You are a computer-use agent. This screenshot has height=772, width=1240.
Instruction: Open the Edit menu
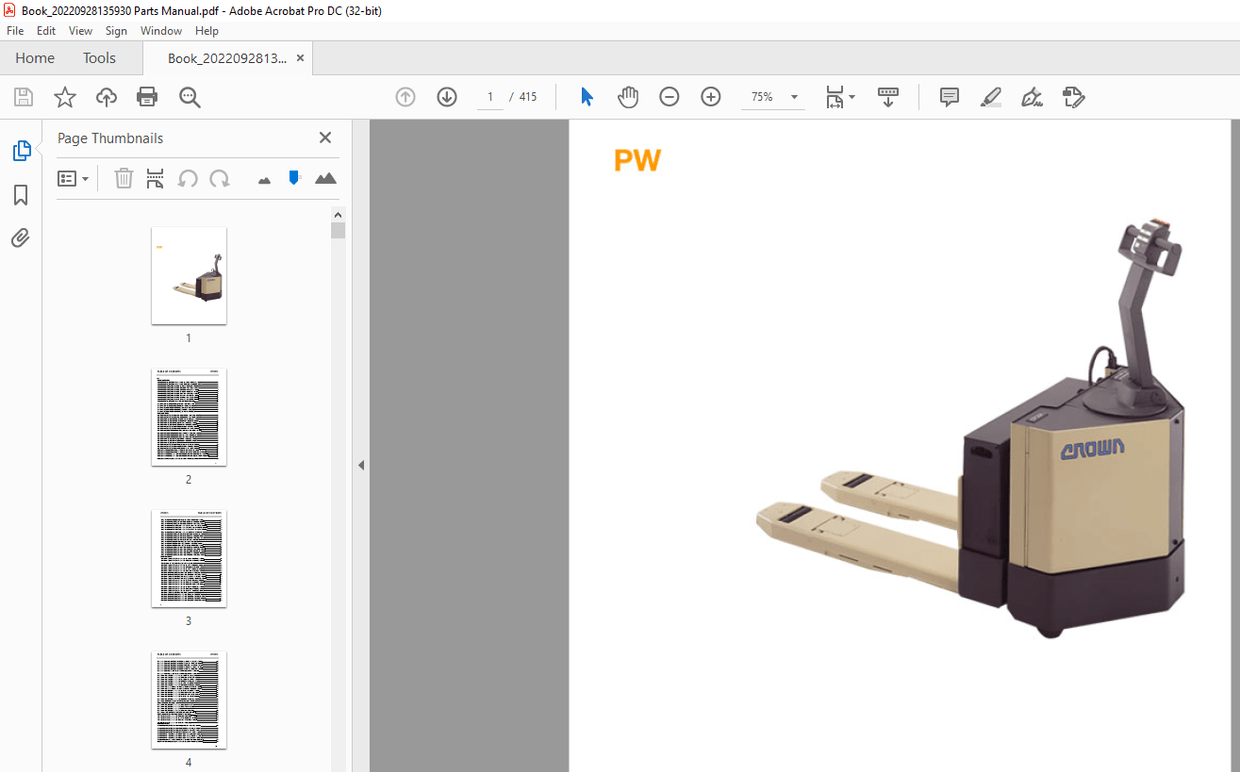[46, 30]
